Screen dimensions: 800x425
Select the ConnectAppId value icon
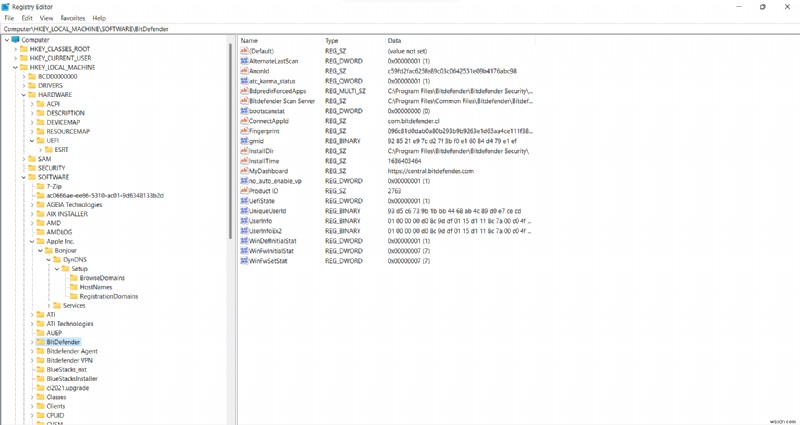tap(244, 121)
